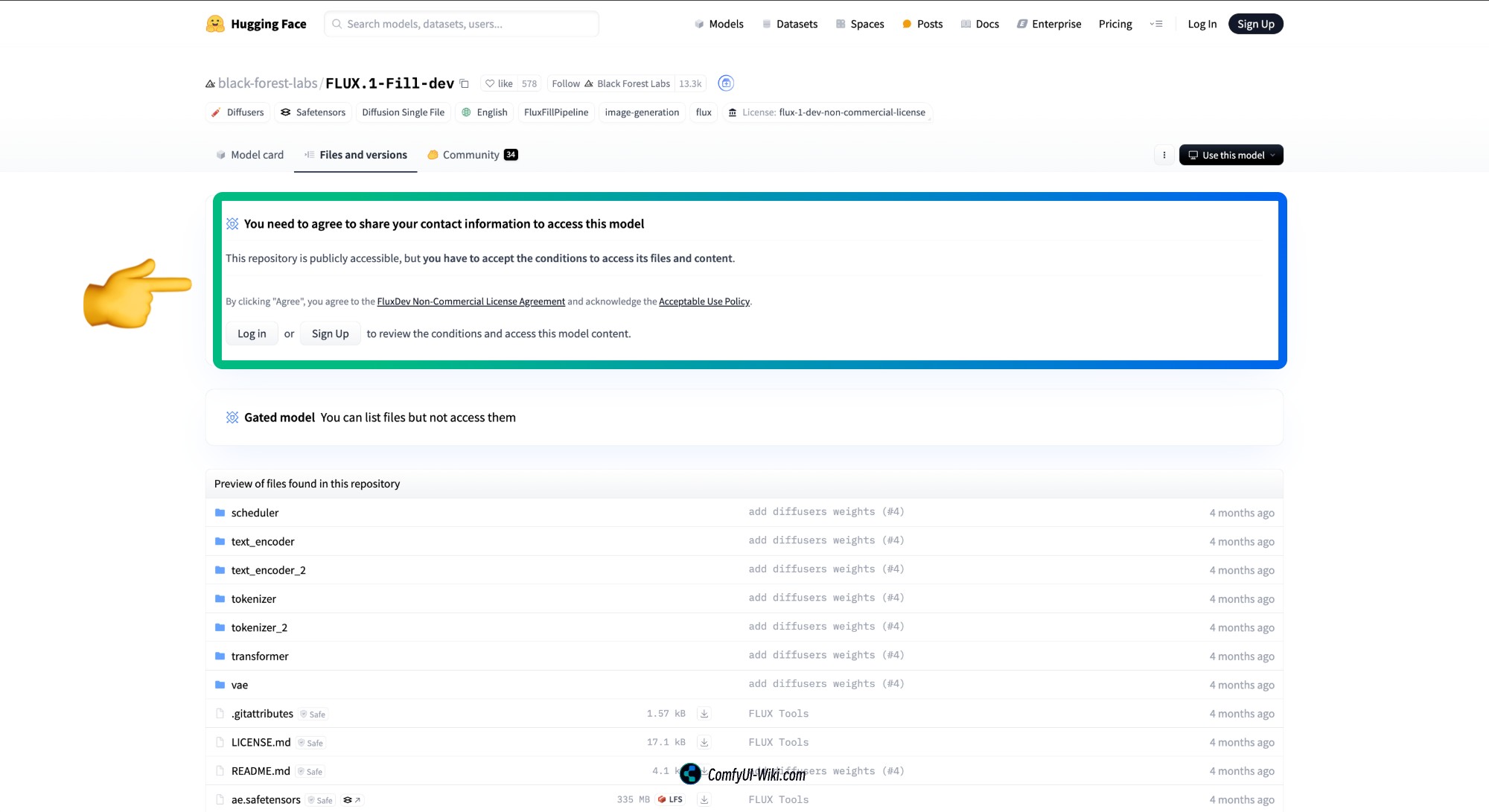
Task: Open Docs in top navigation
Action: (x=980, y=24)
